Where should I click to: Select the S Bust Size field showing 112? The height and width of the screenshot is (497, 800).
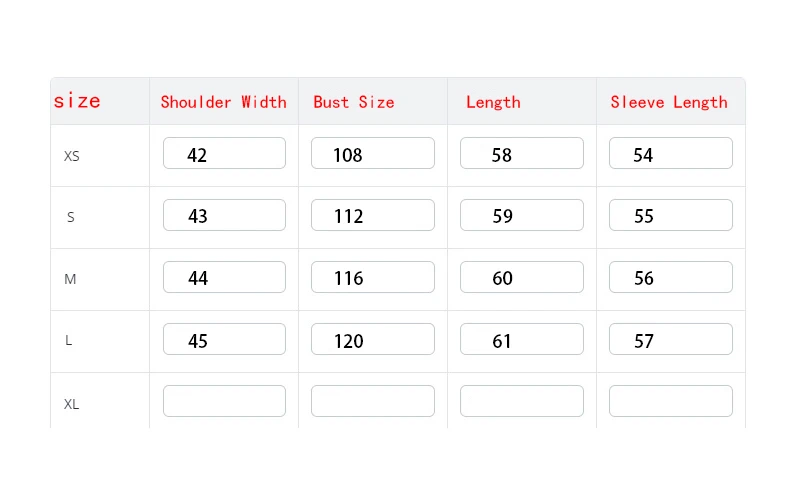tap(372, 216)
